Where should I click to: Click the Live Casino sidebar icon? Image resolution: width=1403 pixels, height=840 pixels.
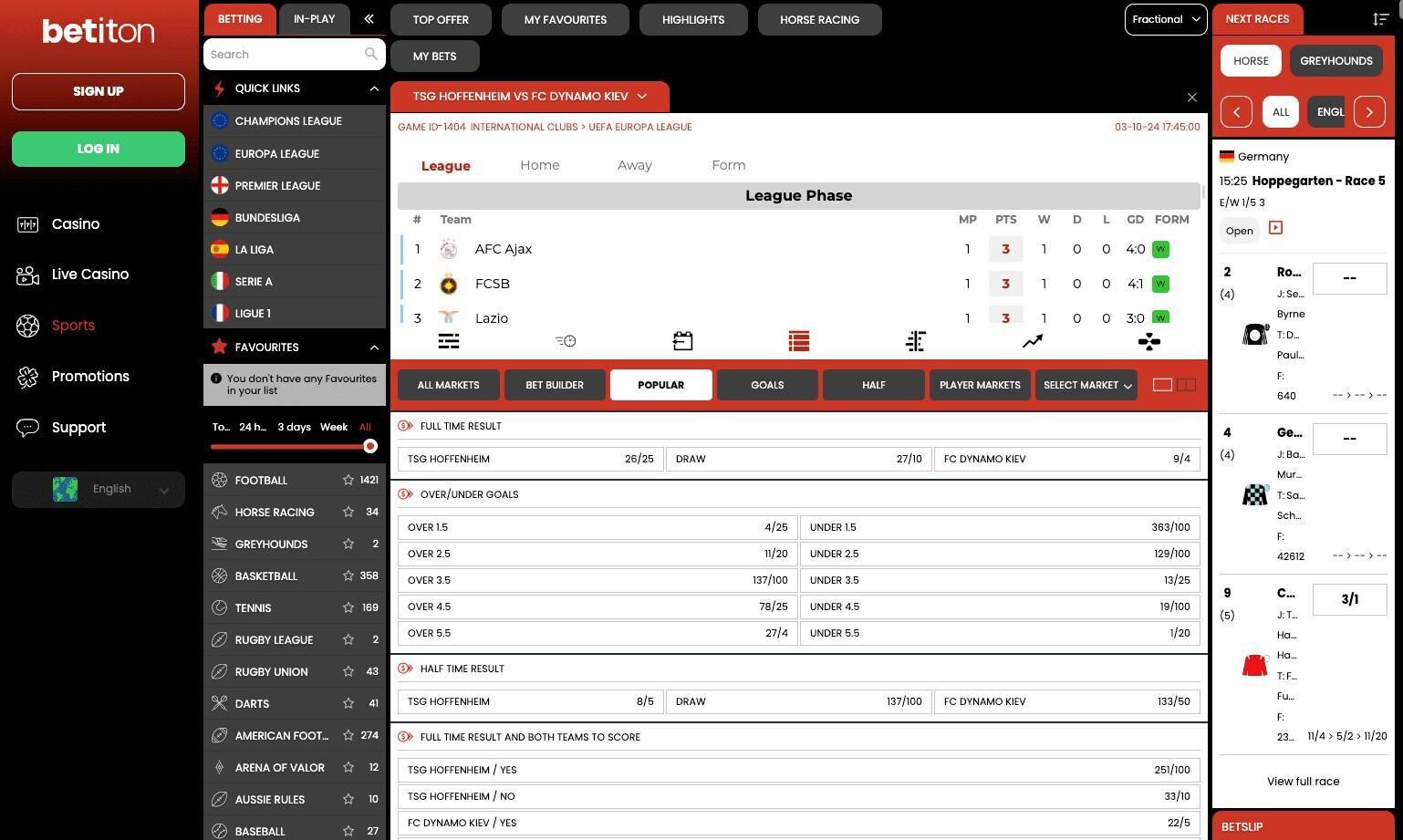coord(27,275)
